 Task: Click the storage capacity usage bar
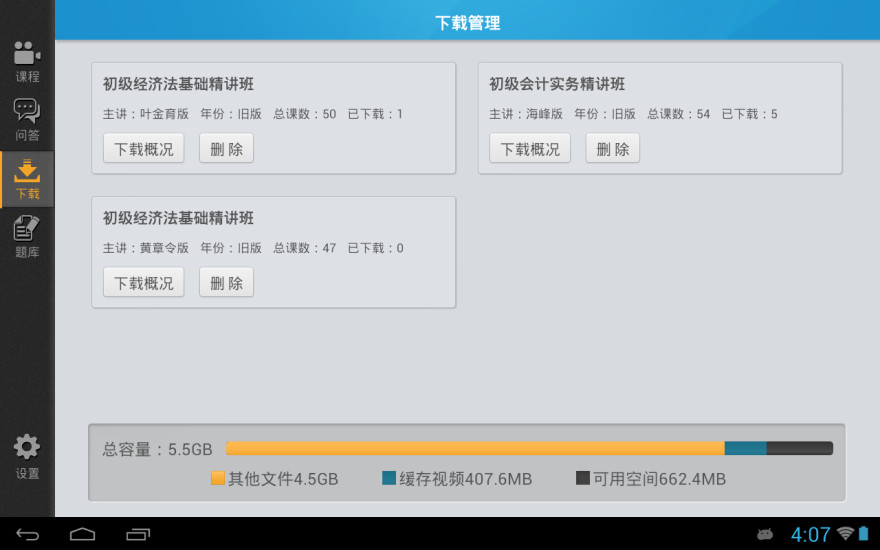529,448
